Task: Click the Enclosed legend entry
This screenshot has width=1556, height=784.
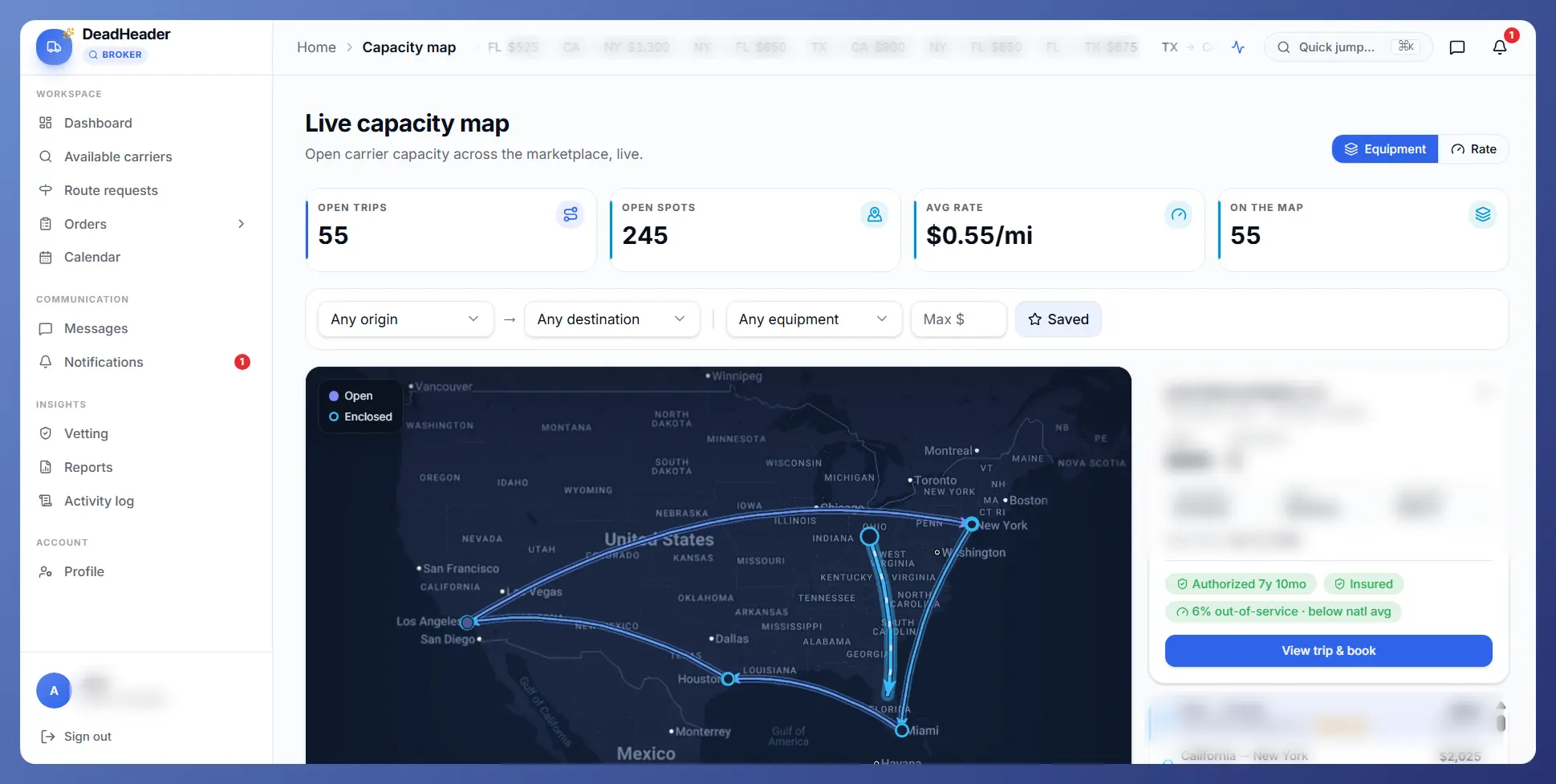Action: coord(360,416)
